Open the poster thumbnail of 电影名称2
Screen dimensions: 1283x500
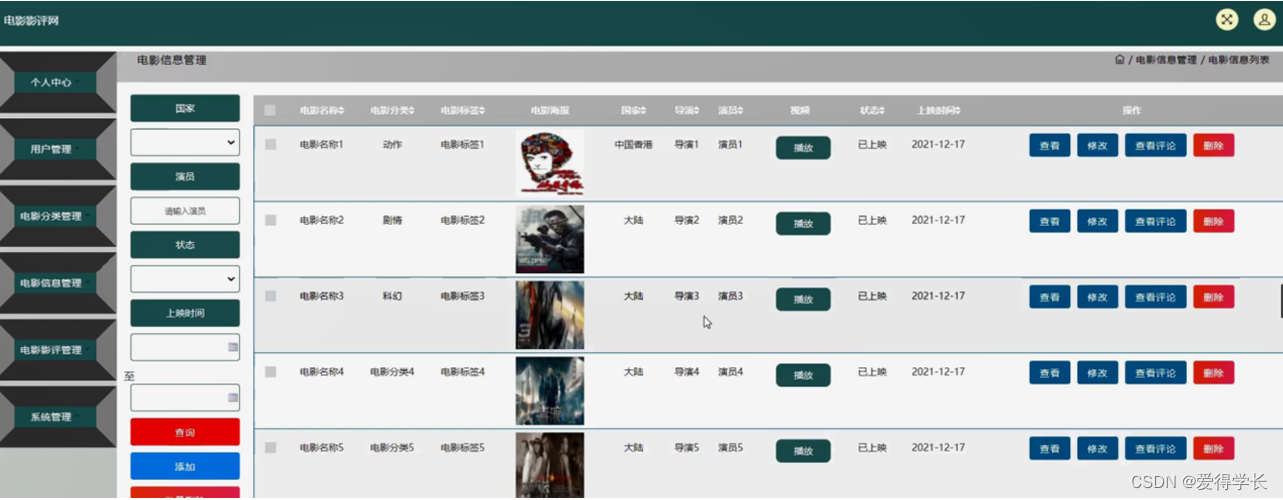[550, 239]
